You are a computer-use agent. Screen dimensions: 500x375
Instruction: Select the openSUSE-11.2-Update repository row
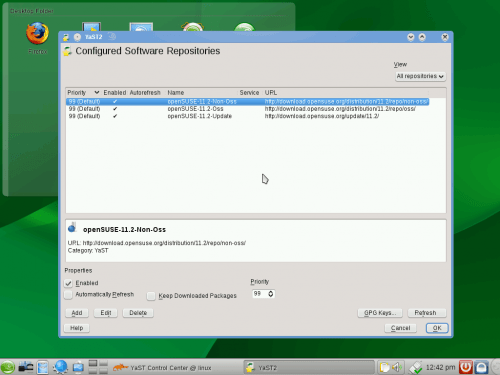(248, 116)
